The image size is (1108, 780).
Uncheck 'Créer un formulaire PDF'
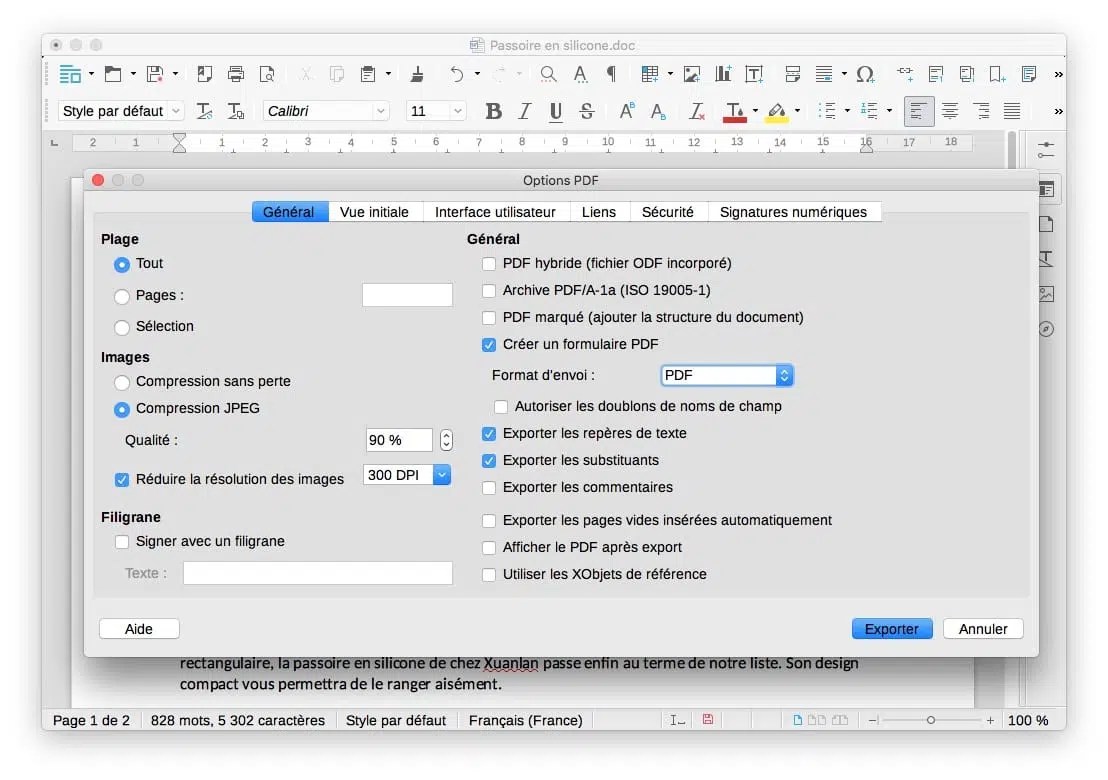pyautogui.click(x=488, y=344)
